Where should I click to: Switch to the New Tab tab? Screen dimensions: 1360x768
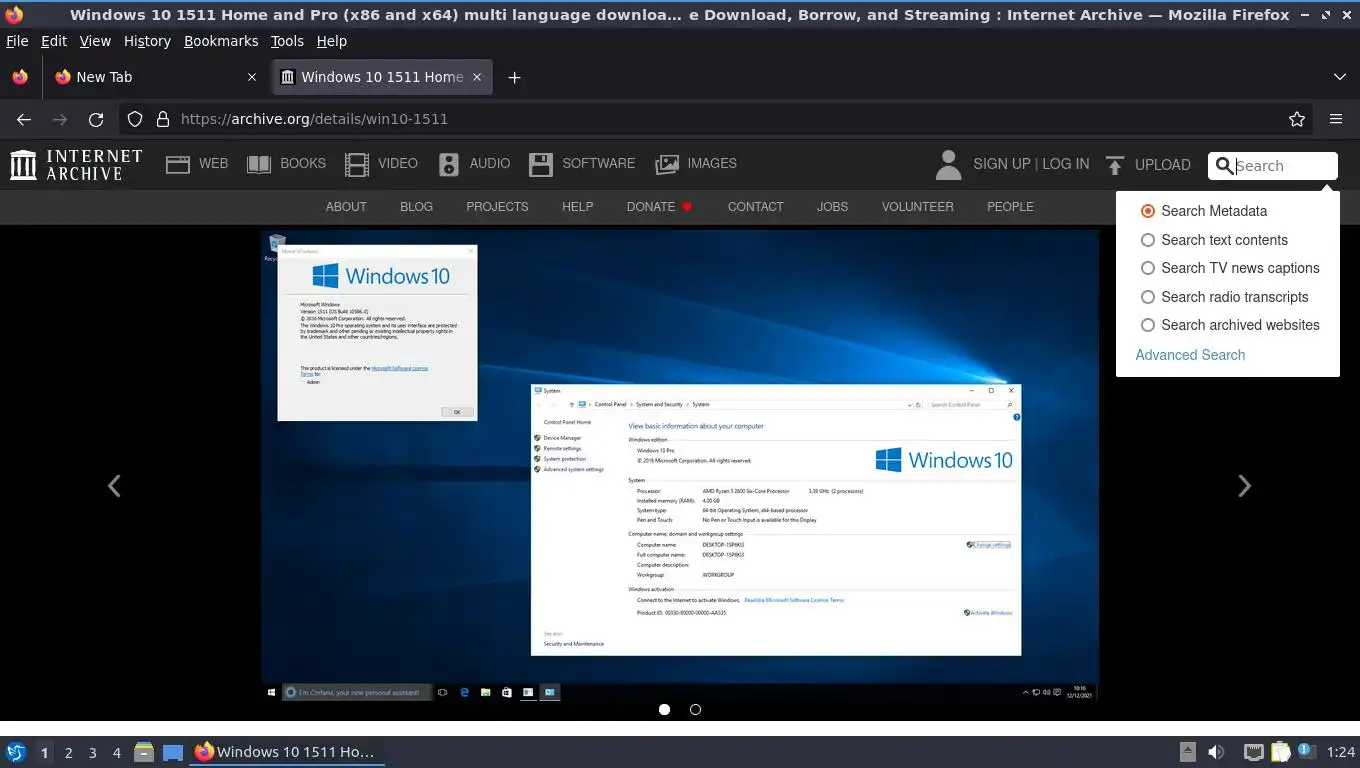click(155, 77)
